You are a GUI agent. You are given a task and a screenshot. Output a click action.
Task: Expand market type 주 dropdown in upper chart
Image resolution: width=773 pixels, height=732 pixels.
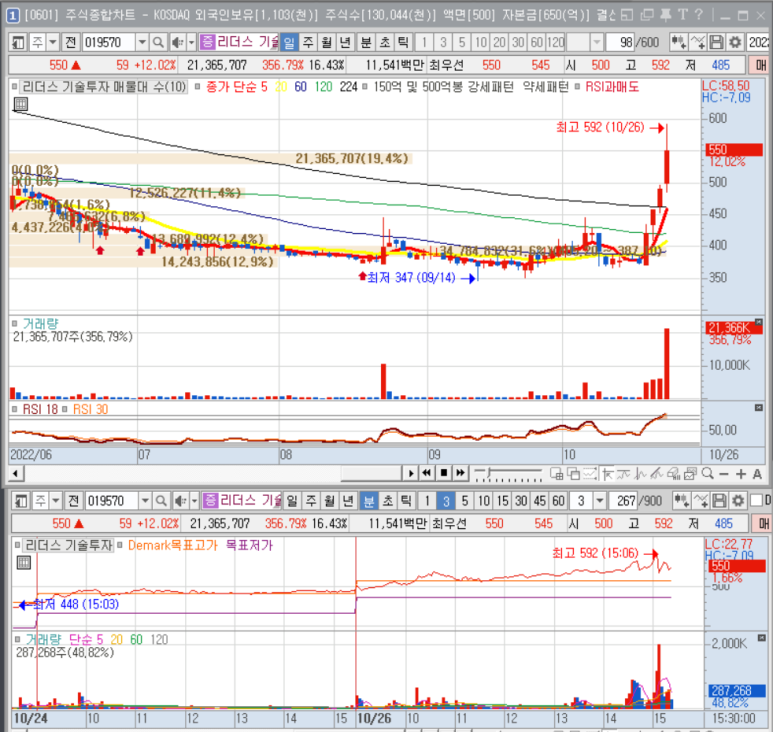53,42
